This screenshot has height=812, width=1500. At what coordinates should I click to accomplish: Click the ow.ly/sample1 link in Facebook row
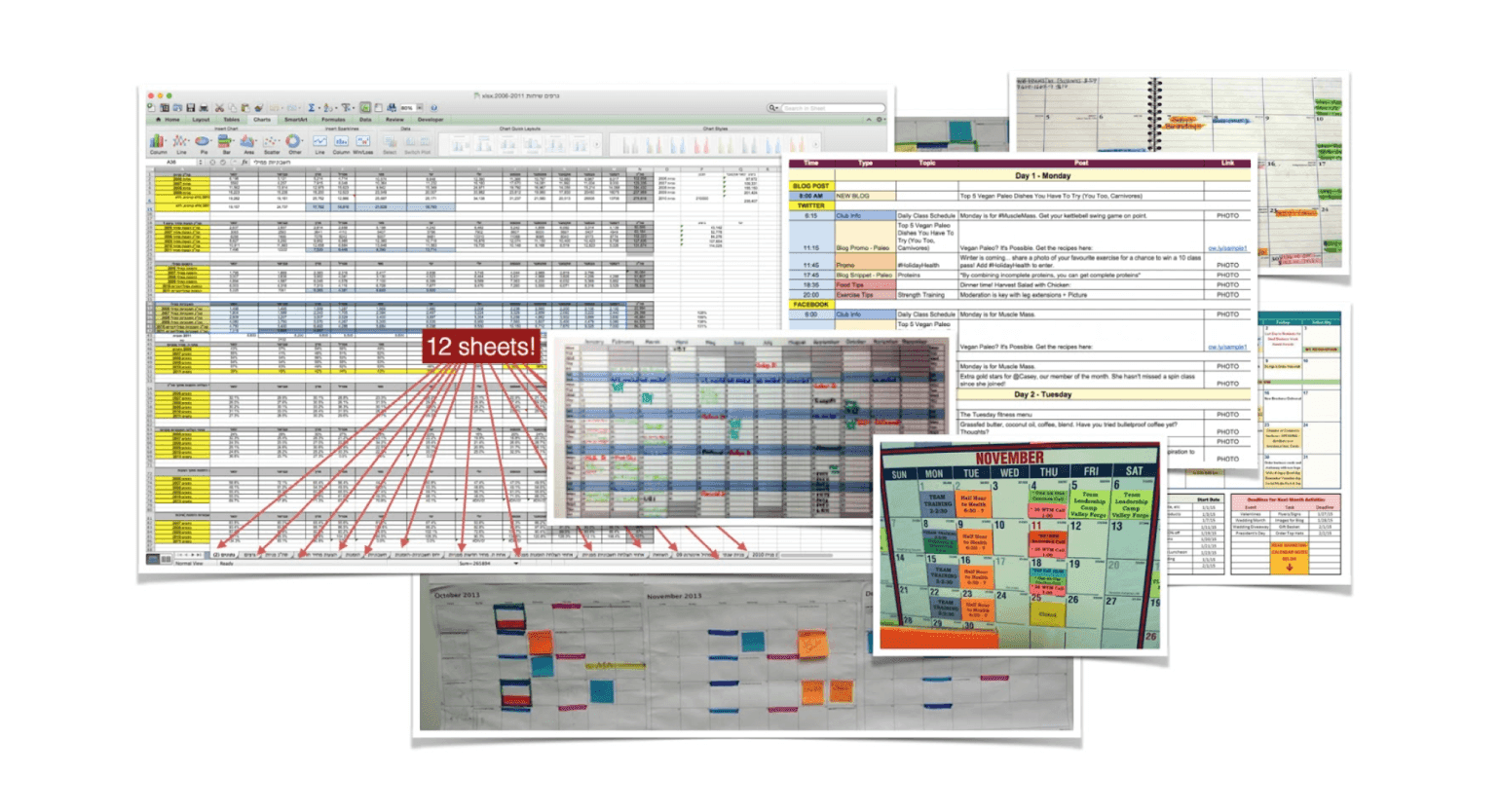pyautogui.click(x=1227, y=347)
